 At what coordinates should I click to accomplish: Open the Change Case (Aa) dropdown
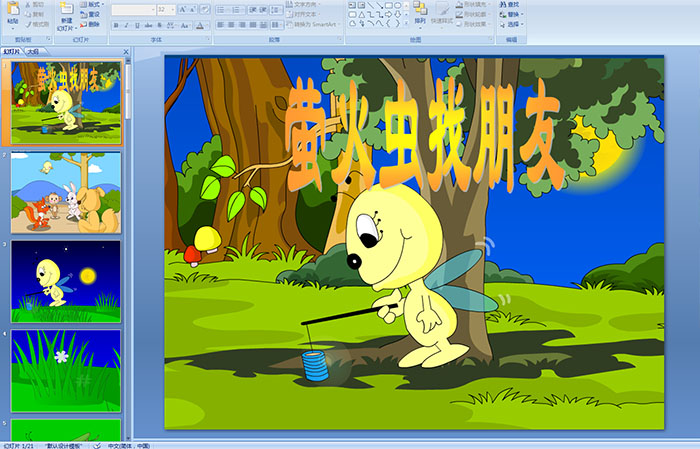tap(185, 25)
